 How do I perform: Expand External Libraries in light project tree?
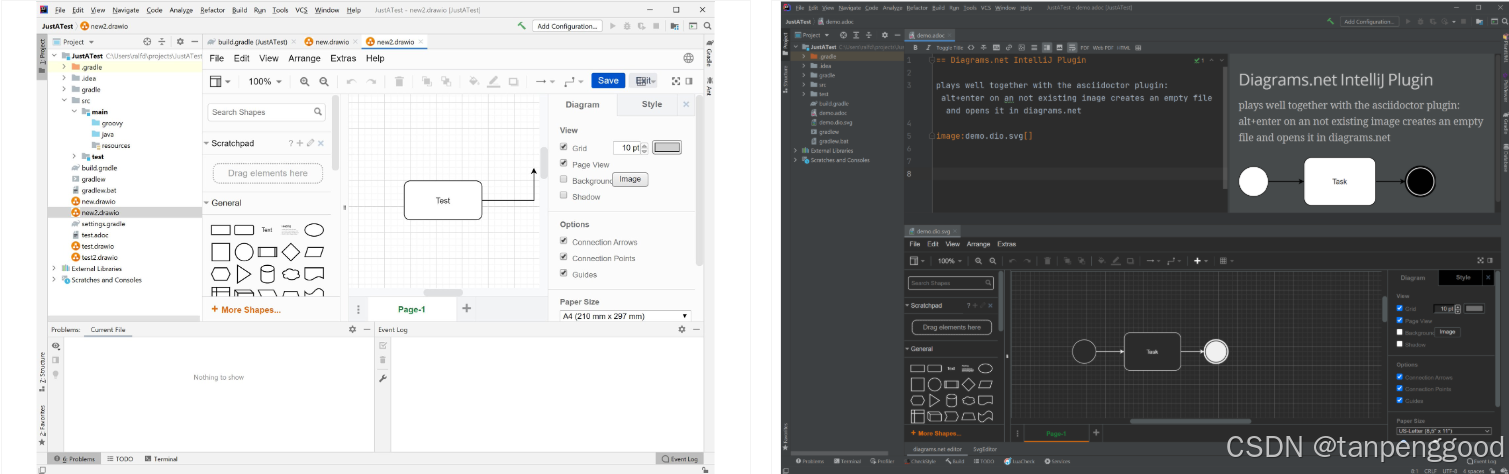coord(54,269)
